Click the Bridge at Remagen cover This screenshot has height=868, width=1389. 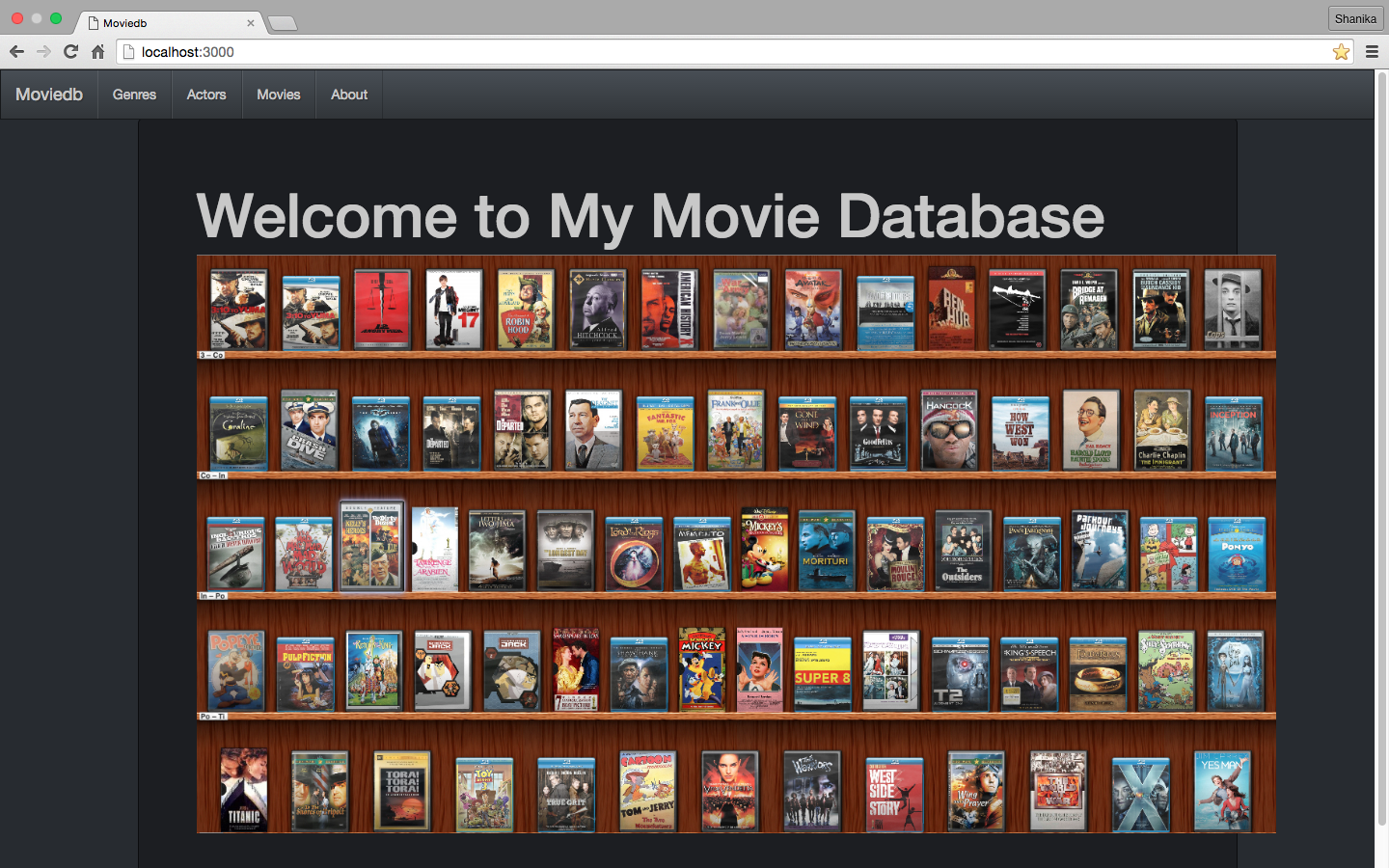point(1089,310)
